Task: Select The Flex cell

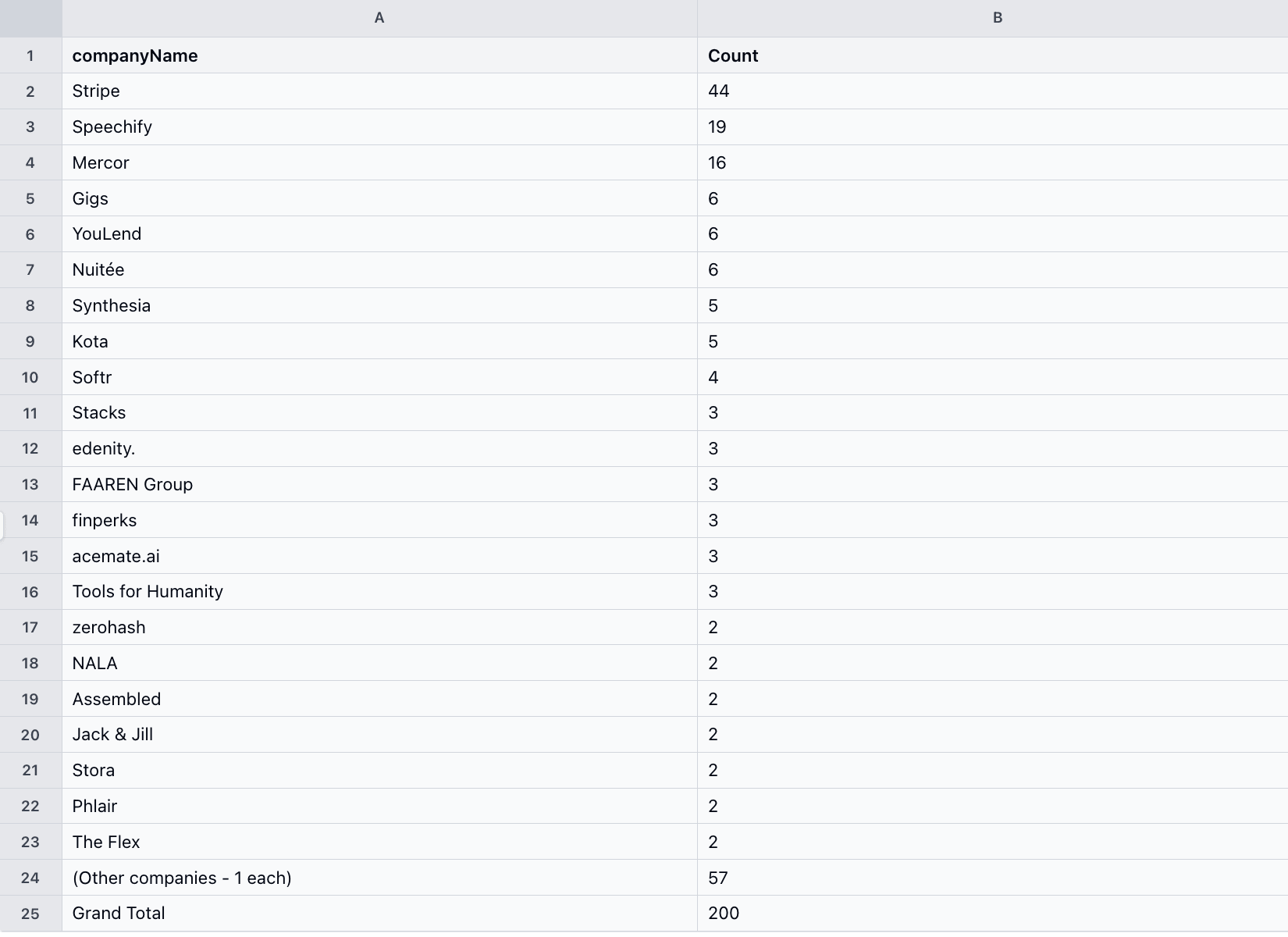Action: 379,842
